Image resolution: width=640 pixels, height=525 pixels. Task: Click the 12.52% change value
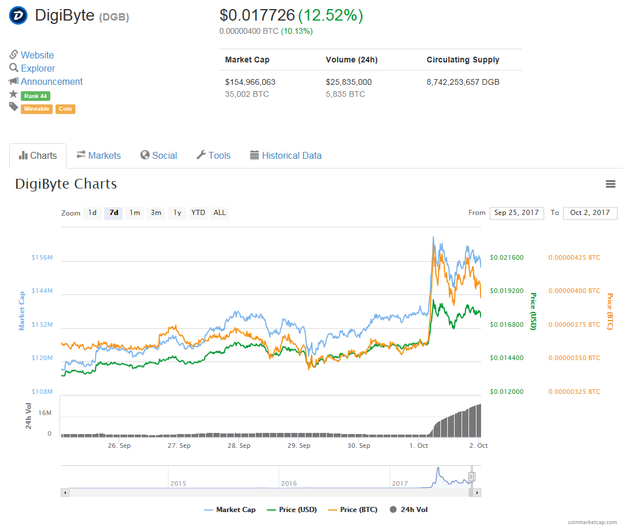point(331,16)
